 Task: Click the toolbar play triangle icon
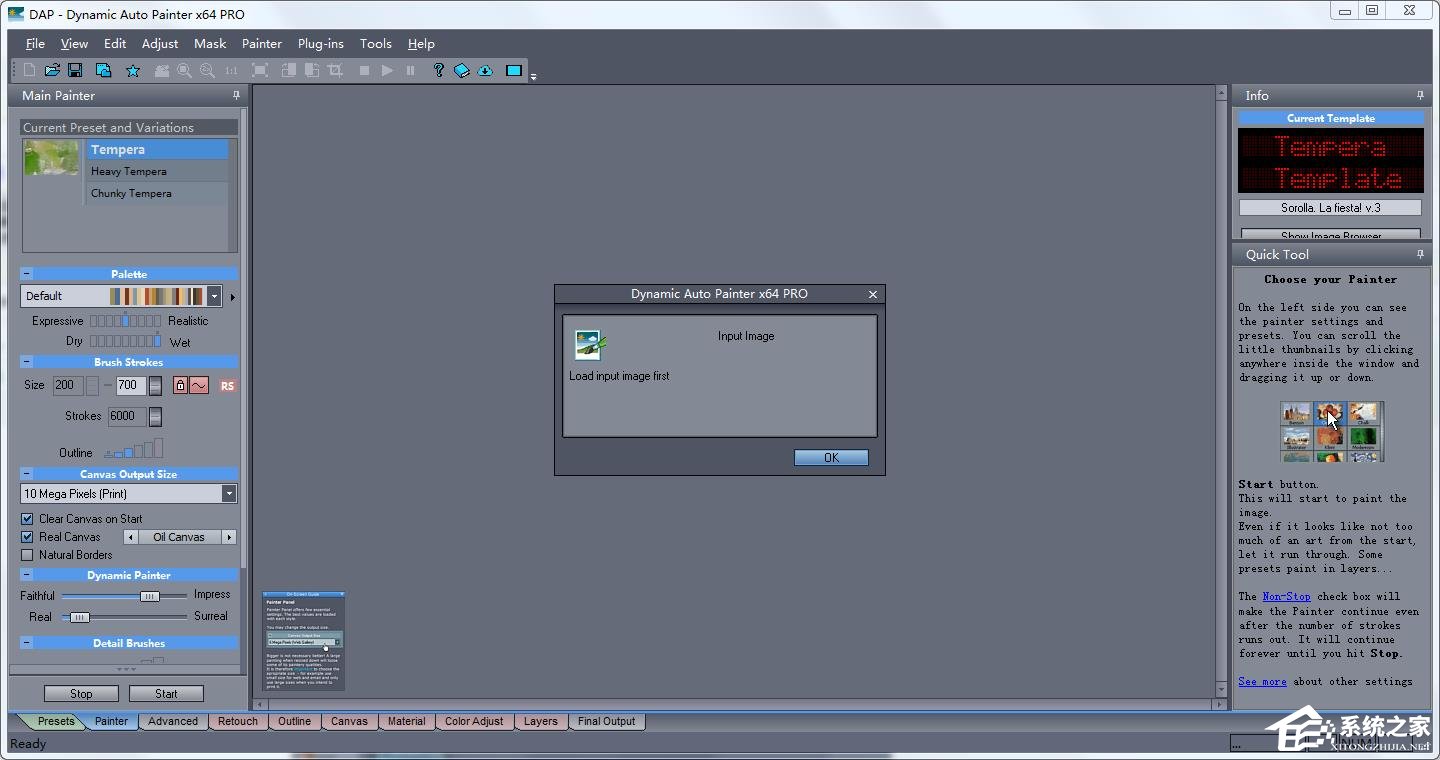click(387, 70)
